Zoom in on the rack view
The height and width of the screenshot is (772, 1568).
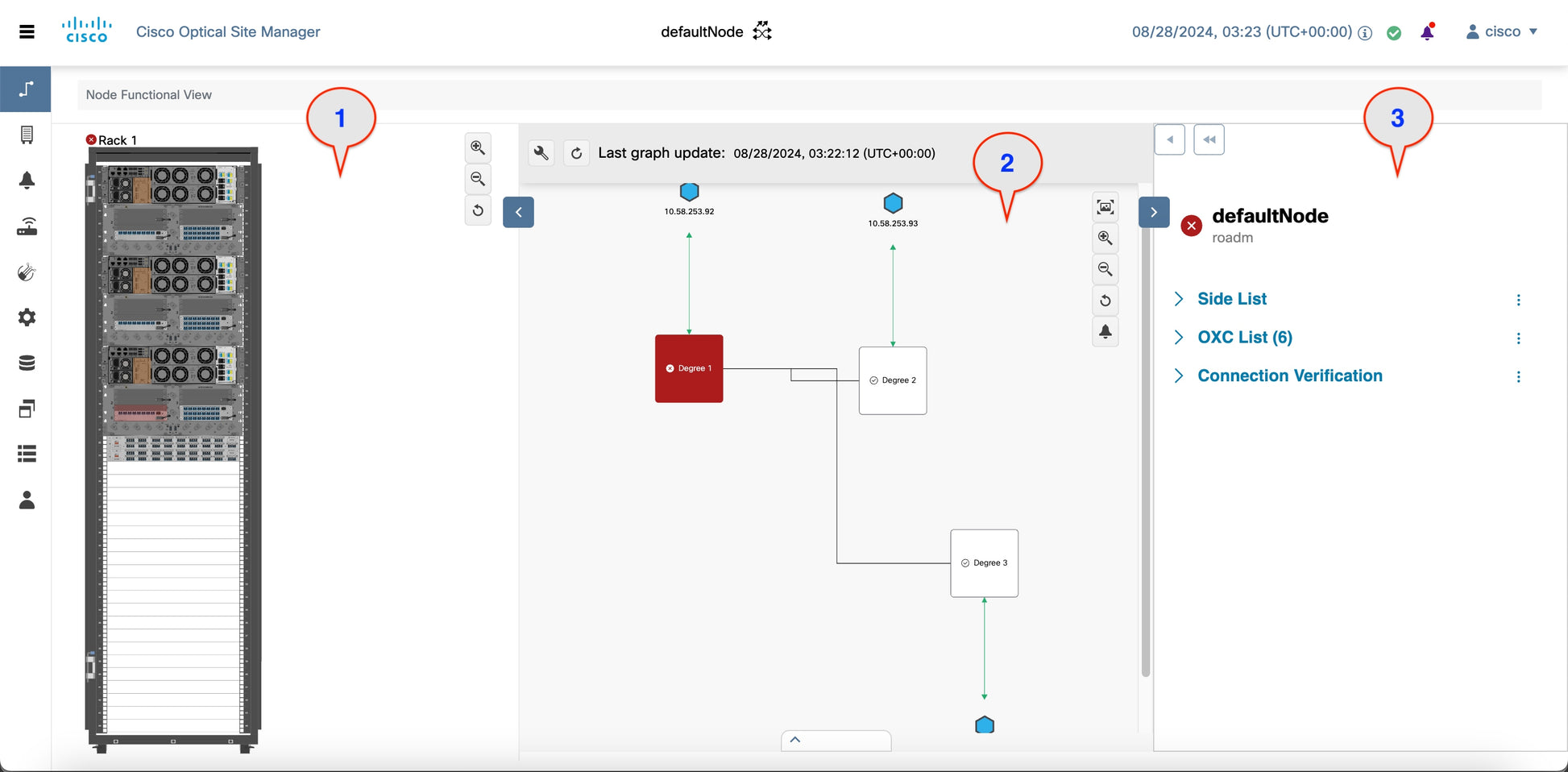click(478, 147)
